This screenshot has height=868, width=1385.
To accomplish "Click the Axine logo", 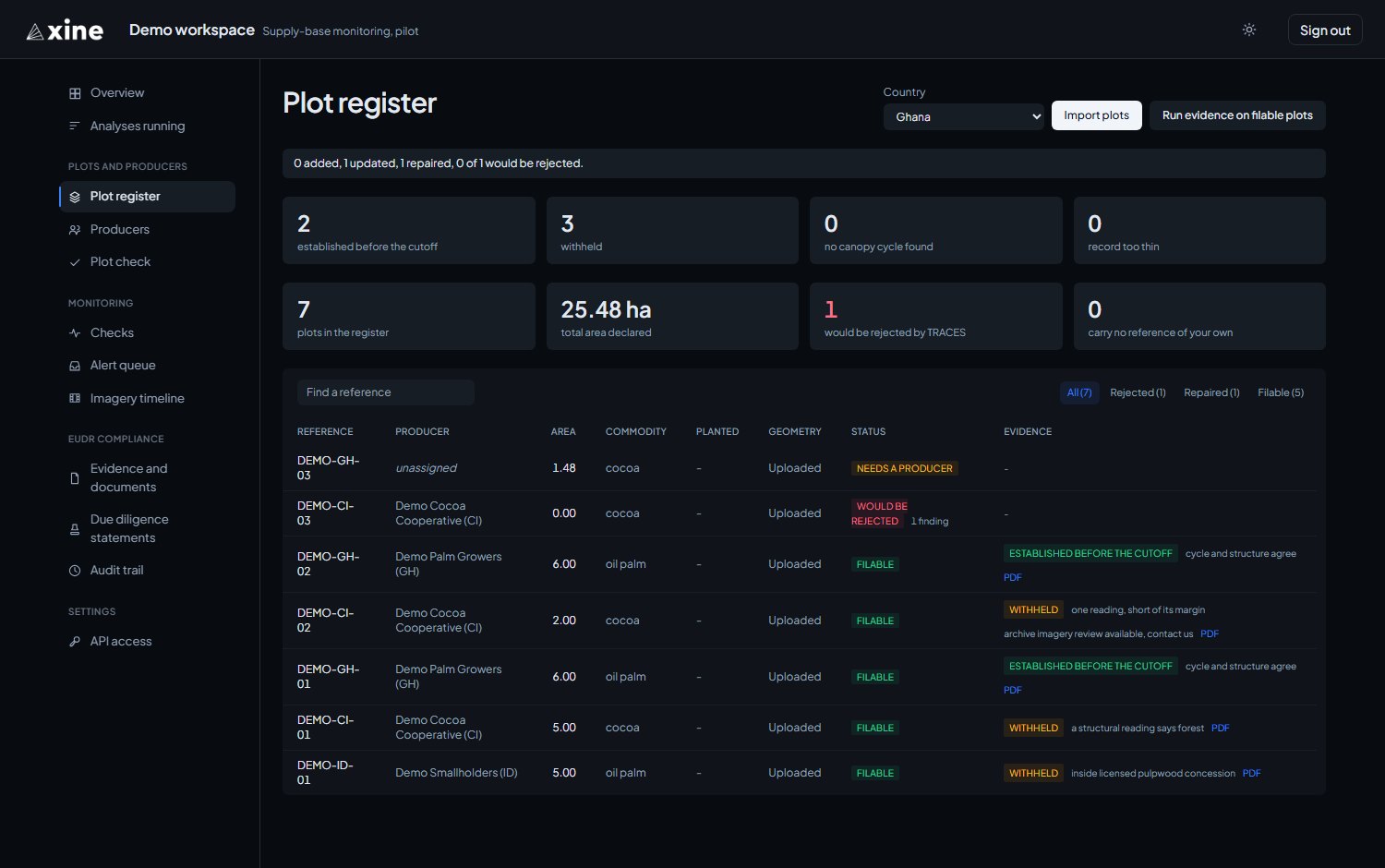I will click(x=65, y=30).
